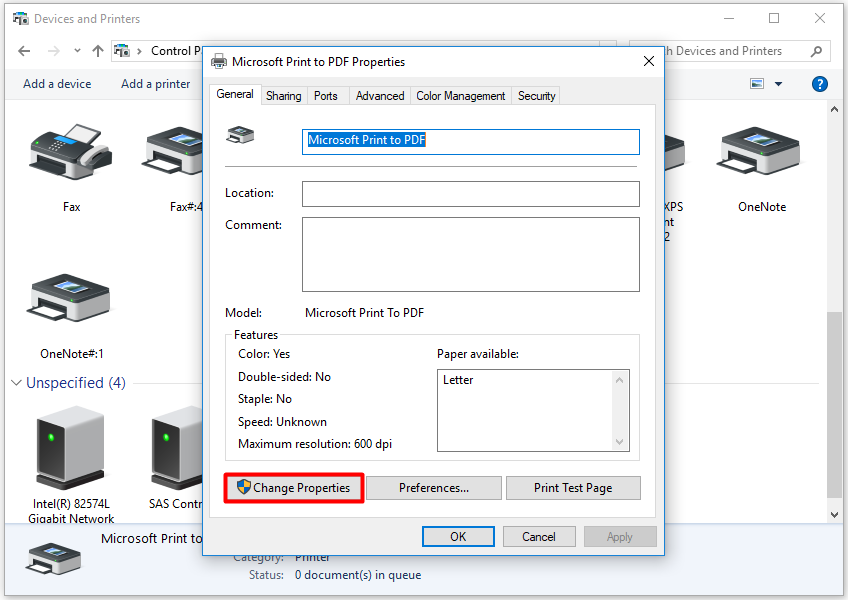Viewport: 848px width, 600px height.
Task: Go back with the back arrow
Action: coord(24,51)
